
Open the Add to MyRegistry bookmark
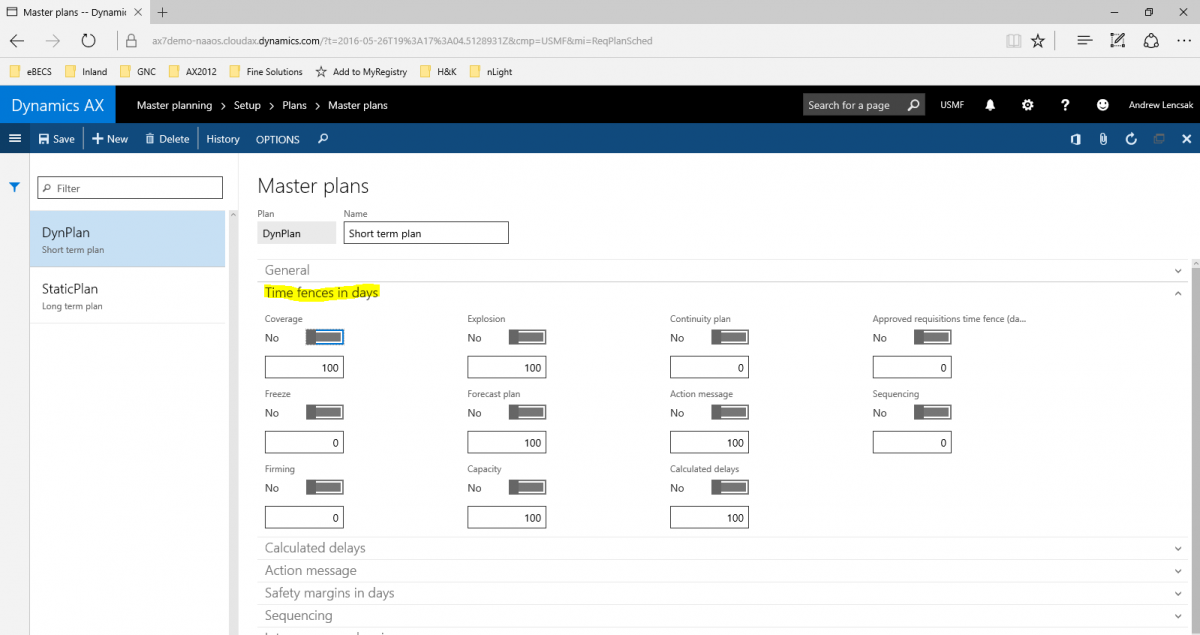click(361, 71)
